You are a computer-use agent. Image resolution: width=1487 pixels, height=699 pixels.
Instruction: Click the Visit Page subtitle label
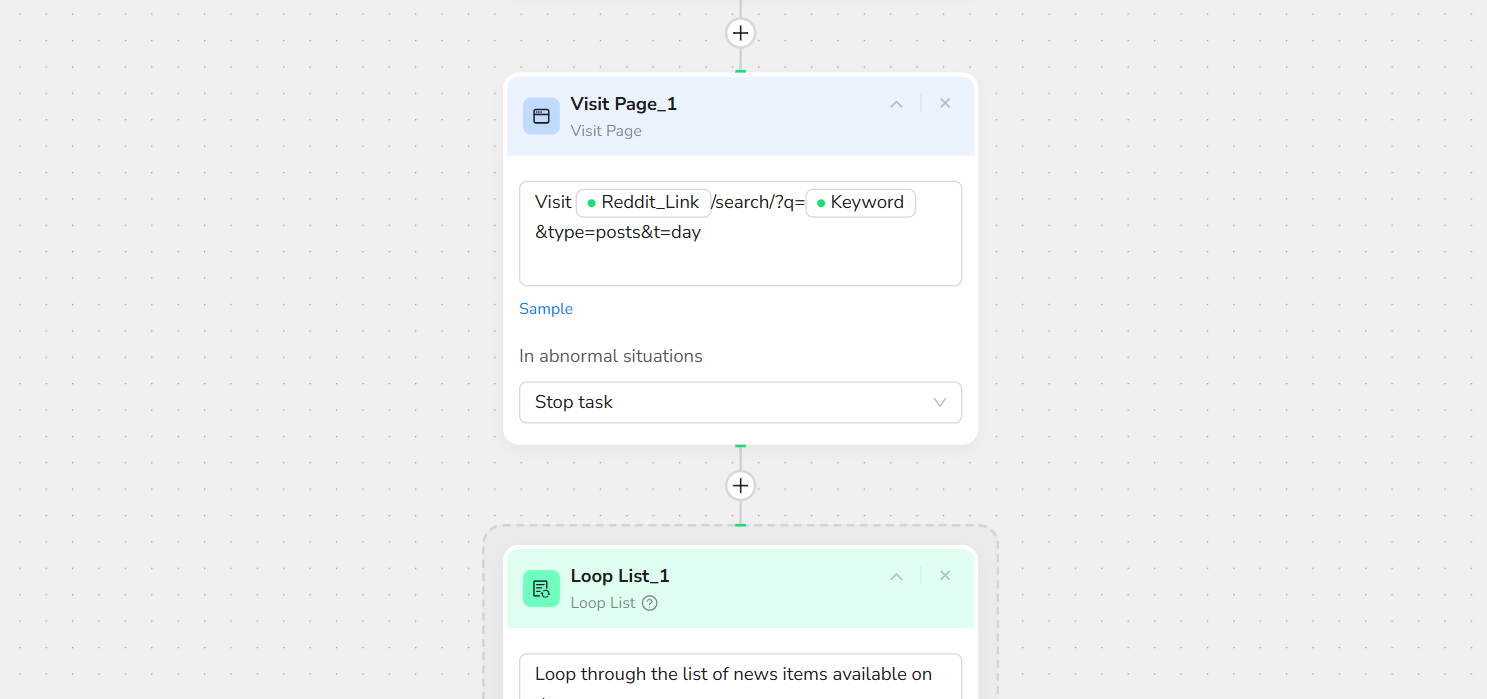(606, 131)
